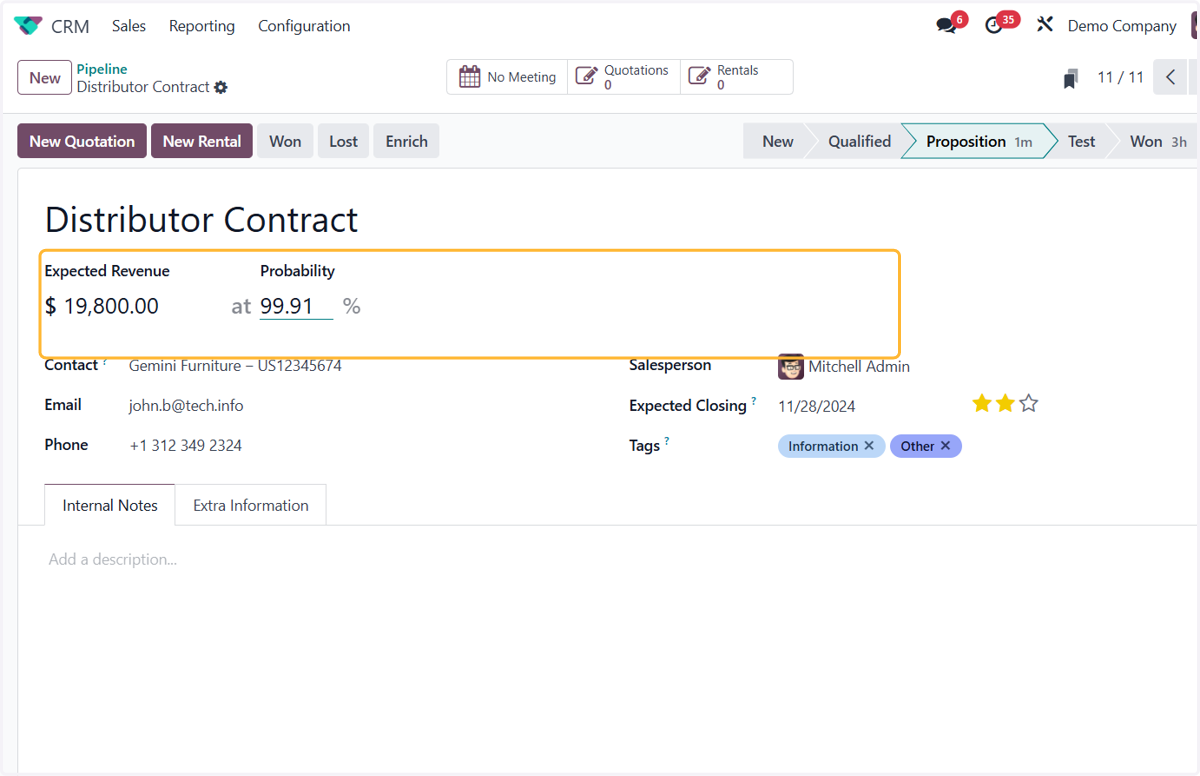The width and height of the screenshot is (1200, 776).
Task: Move to the New stage
Action: (x=777, y=141)
